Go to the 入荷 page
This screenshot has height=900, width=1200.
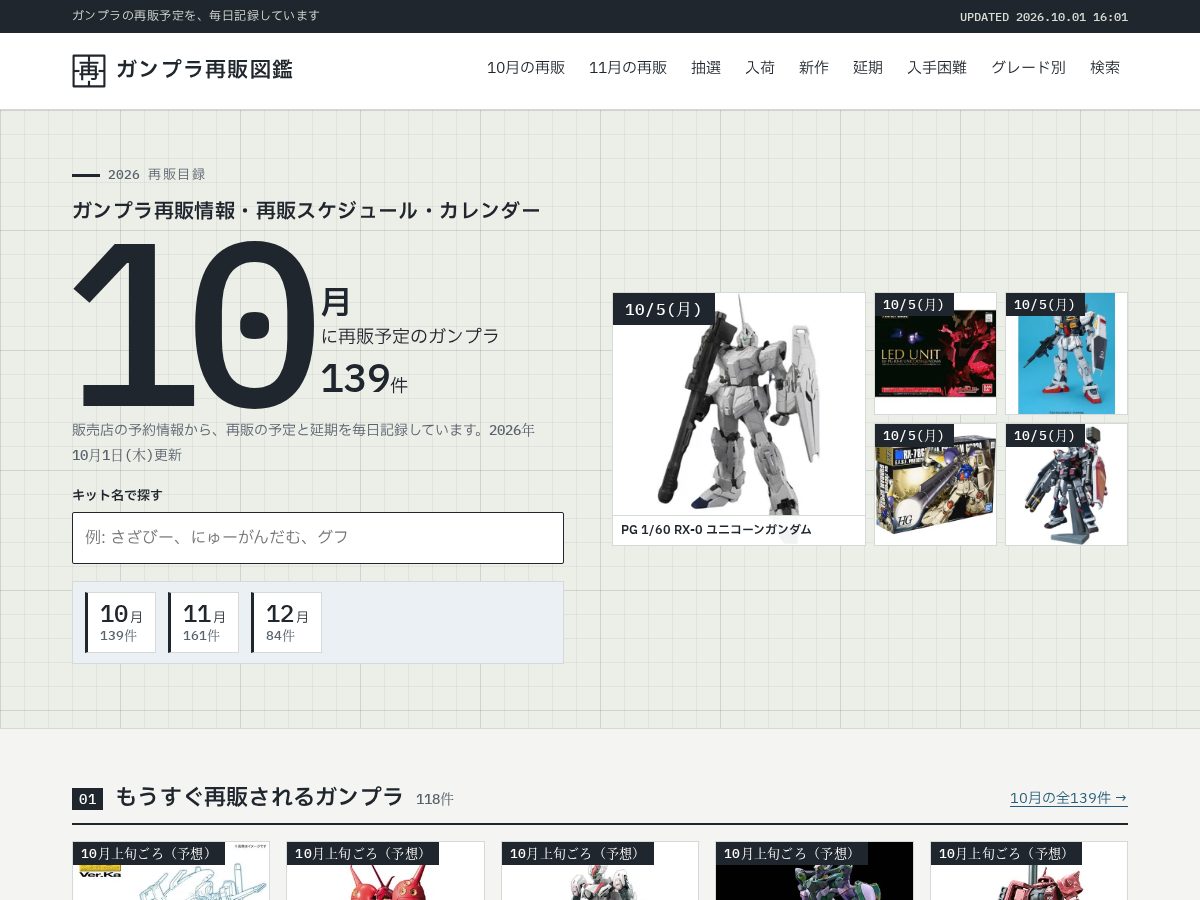tap(760, 68)
